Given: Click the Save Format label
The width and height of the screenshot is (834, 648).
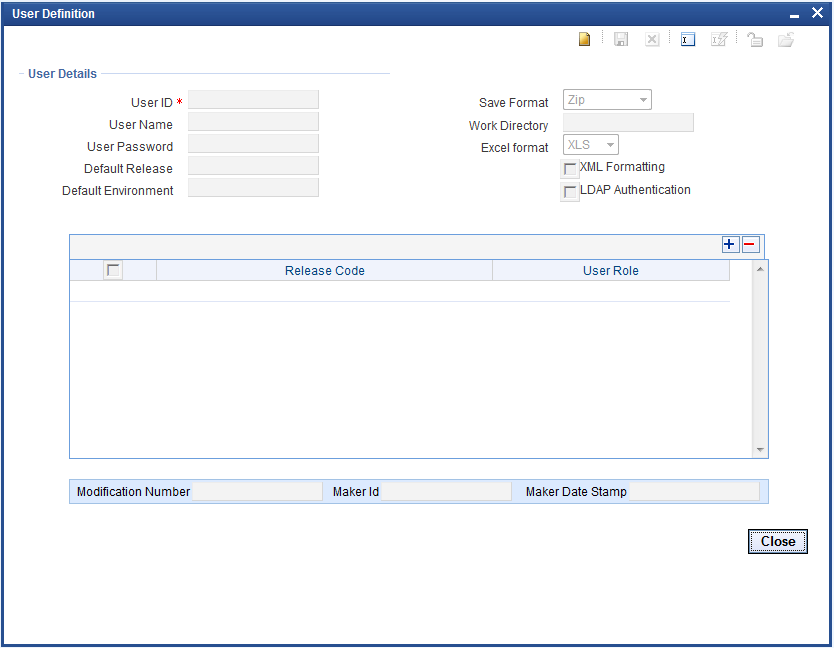Looking at the screenshot, I should (513, 103).
